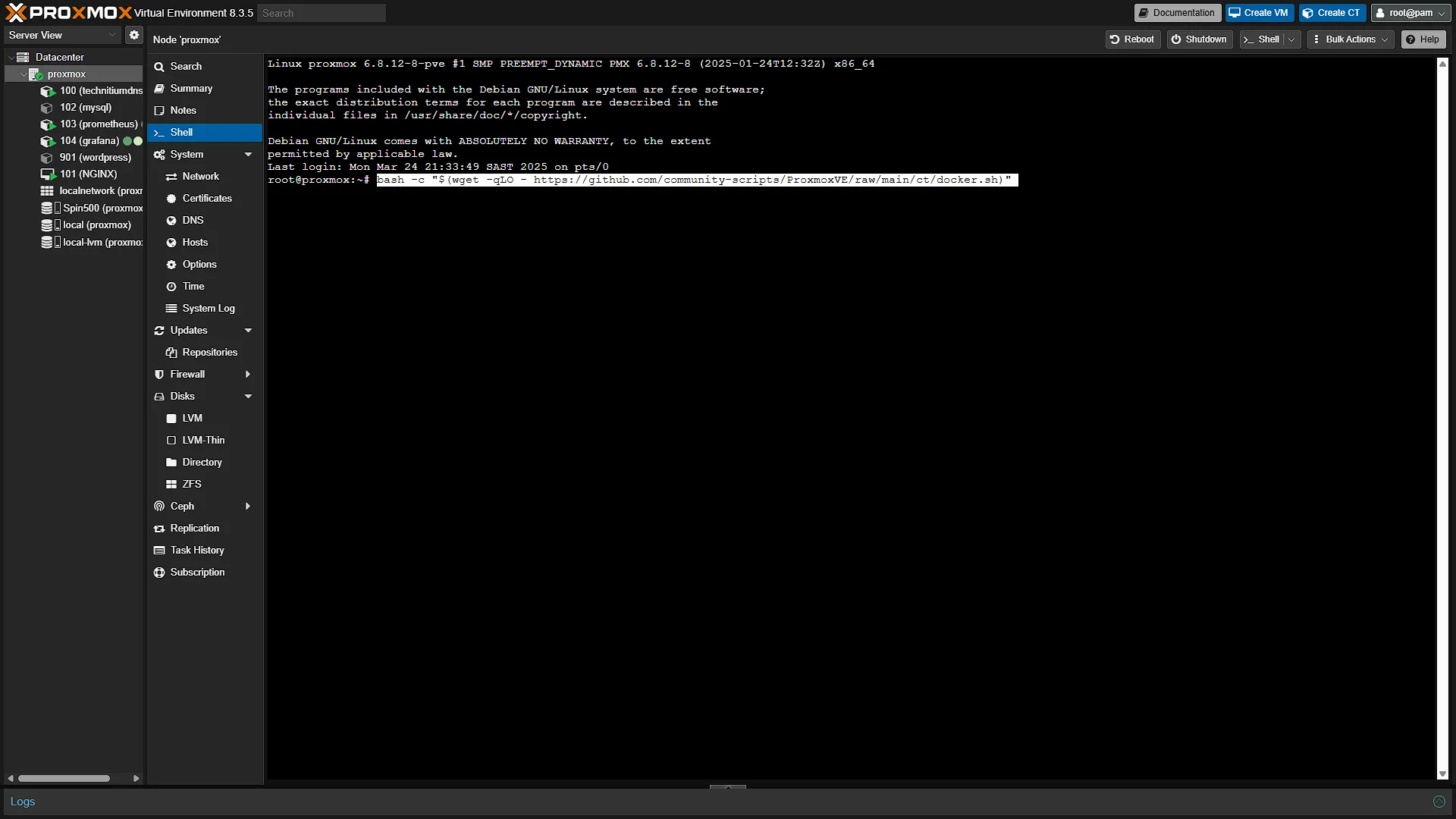Open Replication page
The image size is (1456, 819).
(x=205, y=529)
